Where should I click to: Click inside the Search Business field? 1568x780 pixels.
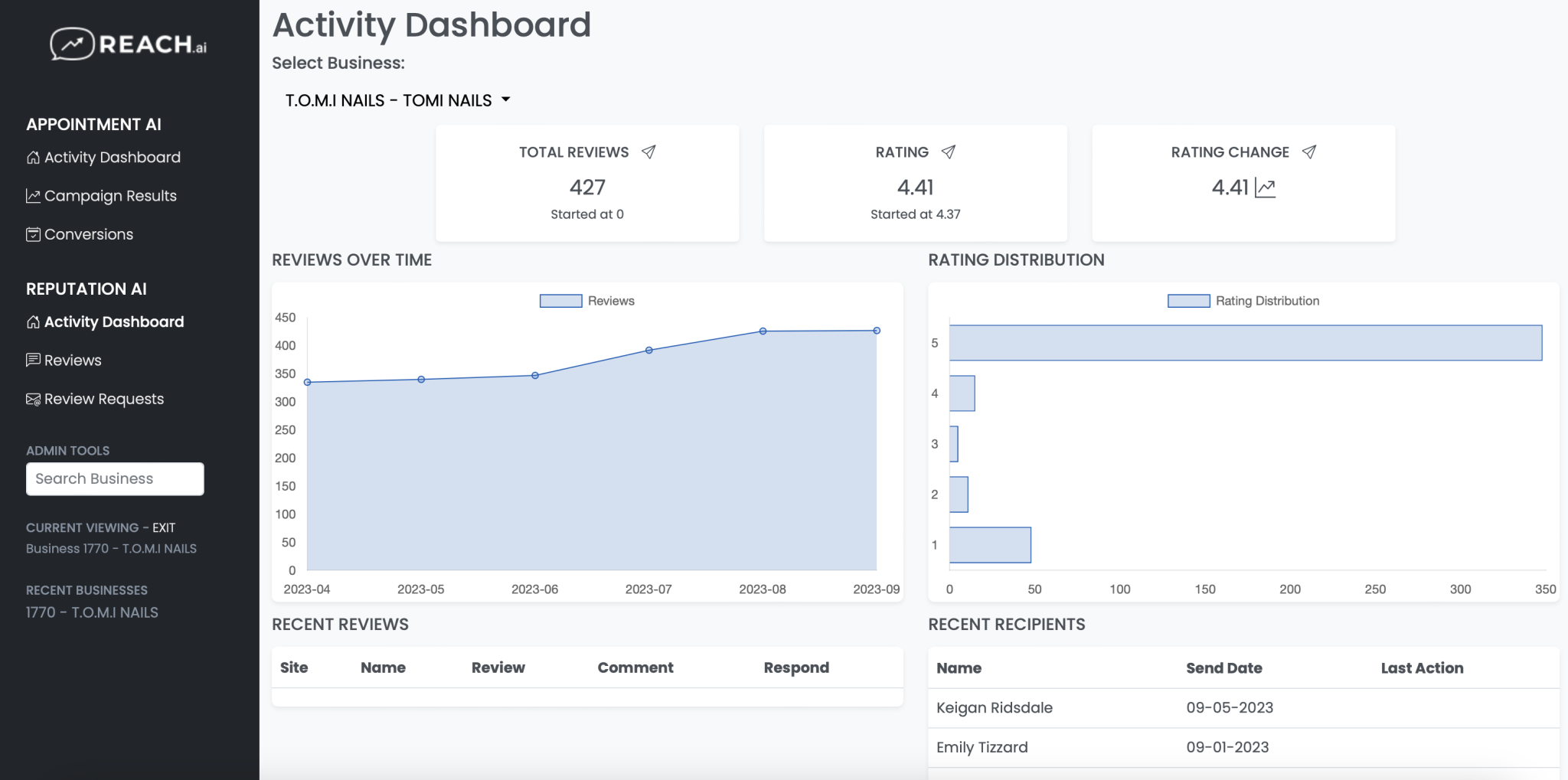tap(114, 478)
